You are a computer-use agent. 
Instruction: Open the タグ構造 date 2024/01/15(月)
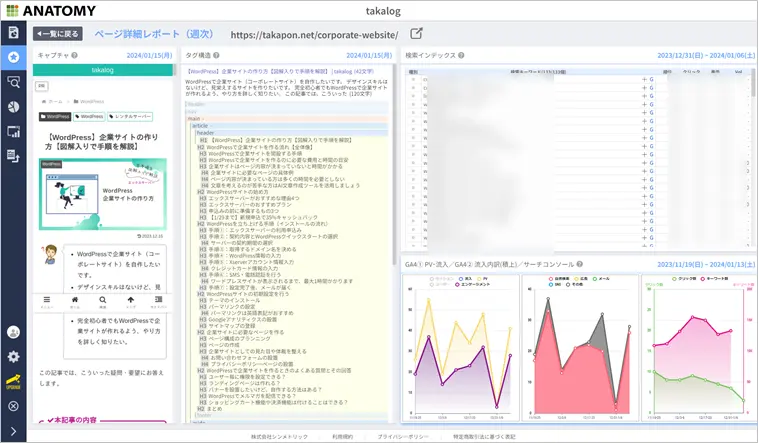click(369, 55)
